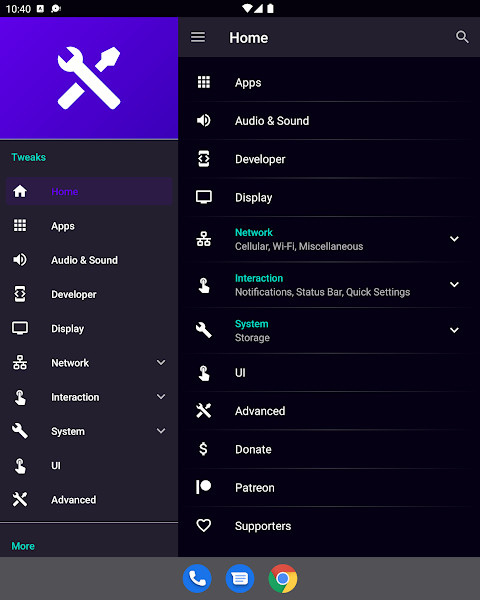The height and width of the screenshot is (600, 480).
Task: Expand System chevron in main list
Action: point(454,330)
